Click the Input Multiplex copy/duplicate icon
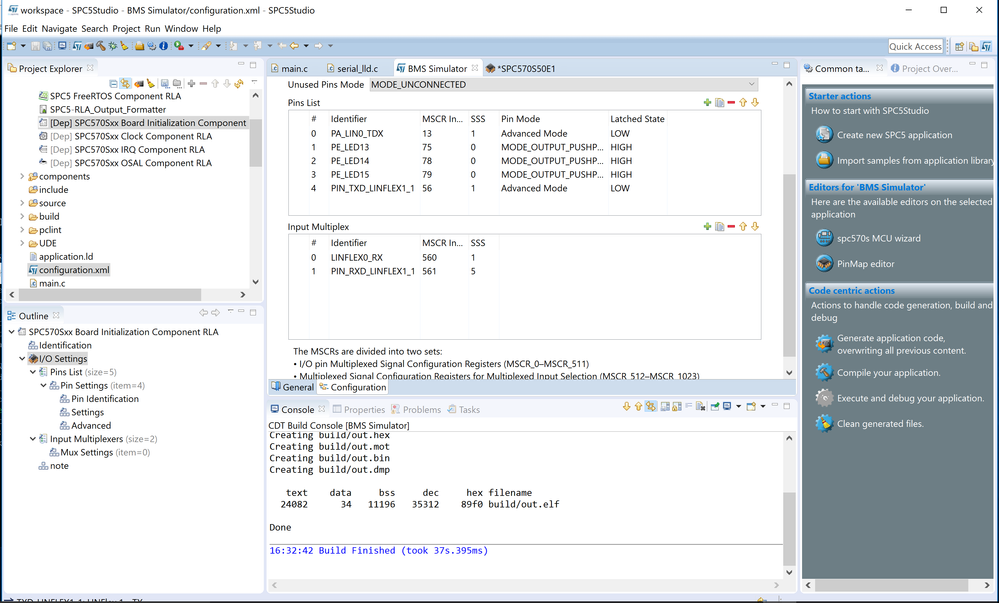Viewport: 999px width, 603px height. pos(719,226)
